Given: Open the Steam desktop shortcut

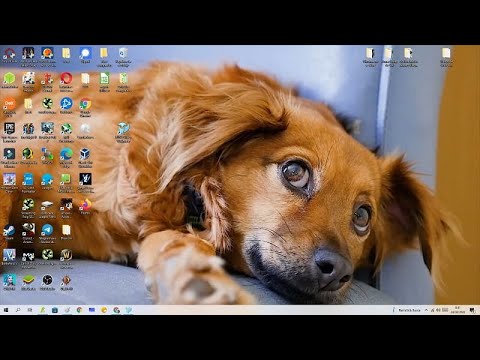Looking at the screenshot, I should 9,230.
